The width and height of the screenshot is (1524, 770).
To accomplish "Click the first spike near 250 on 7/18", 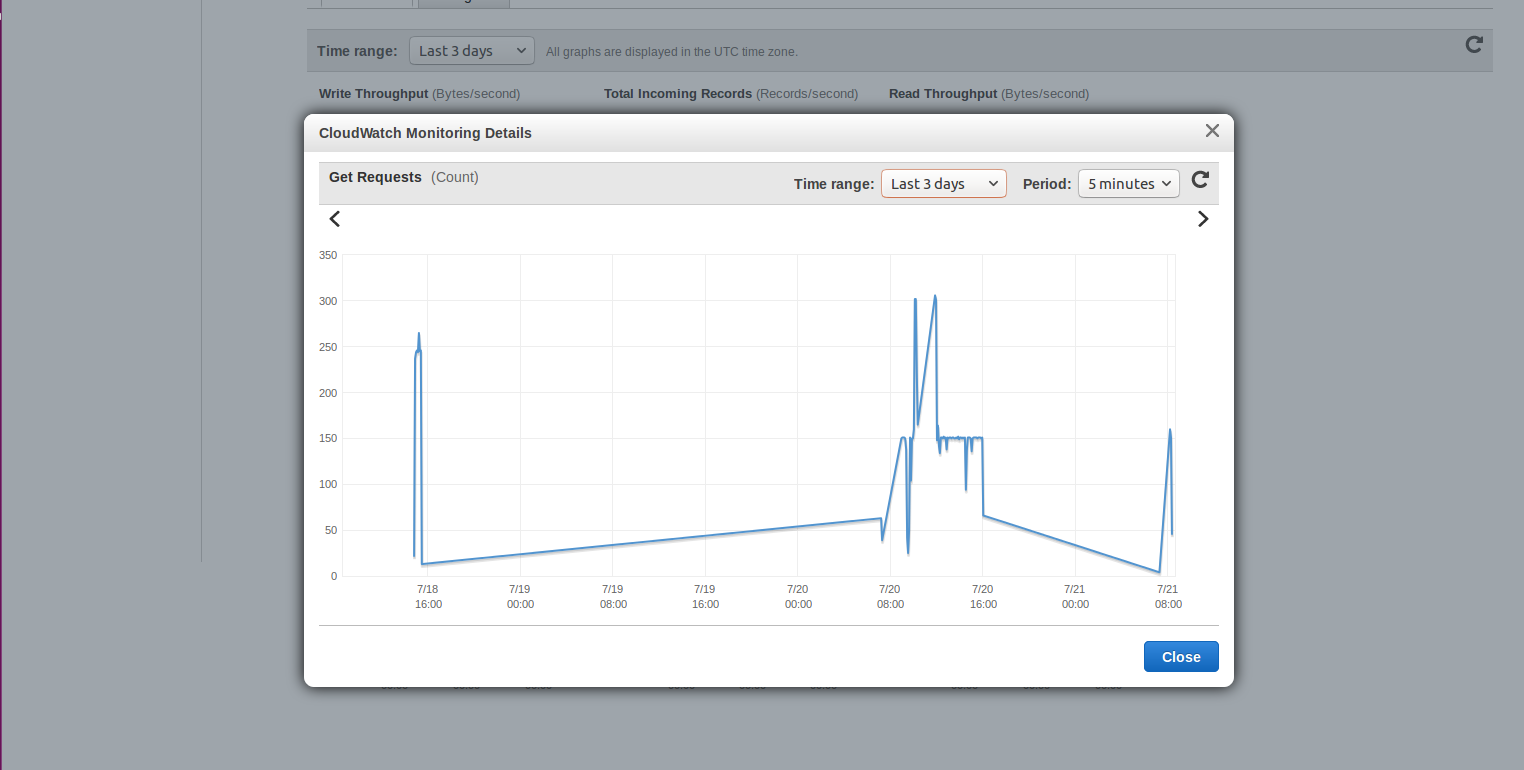I will tap(418, 336).
